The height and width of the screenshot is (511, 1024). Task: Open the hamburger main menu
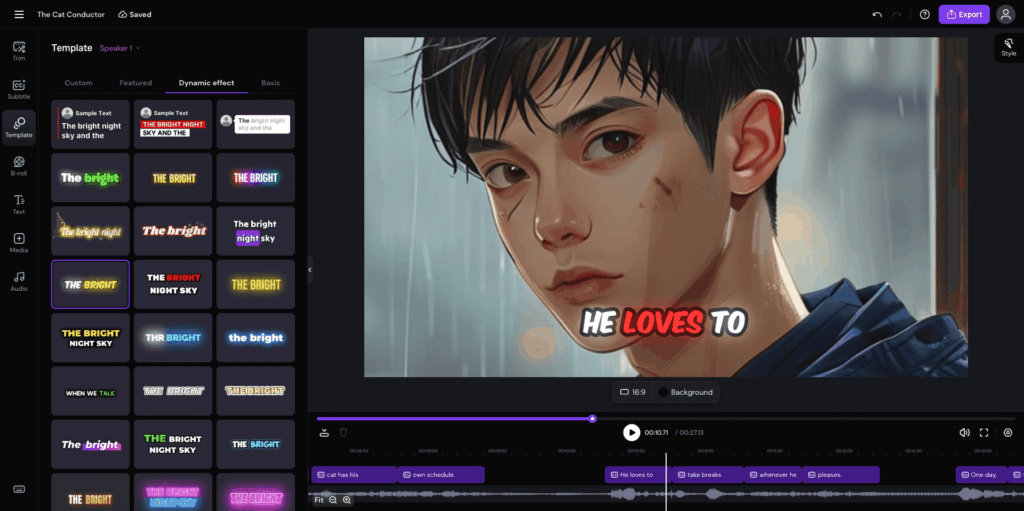(x=19, y=15)
